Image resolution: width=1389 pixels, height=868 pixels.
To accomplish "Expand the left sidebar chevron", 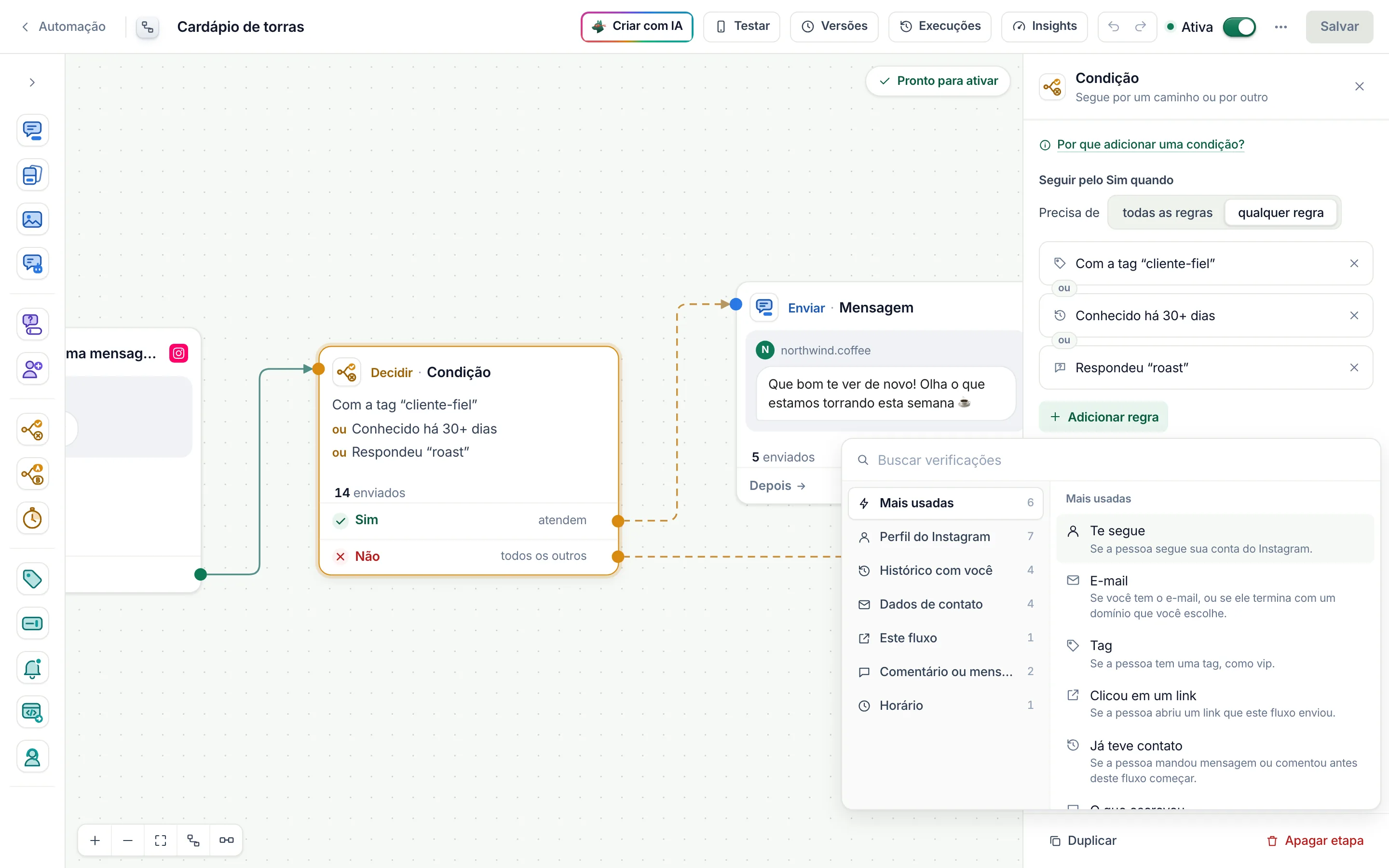I will [x=32, y=82].
